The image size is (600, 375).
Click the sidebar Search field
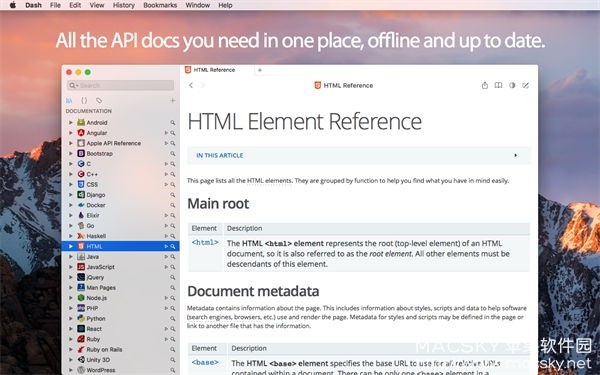(121, 85)
